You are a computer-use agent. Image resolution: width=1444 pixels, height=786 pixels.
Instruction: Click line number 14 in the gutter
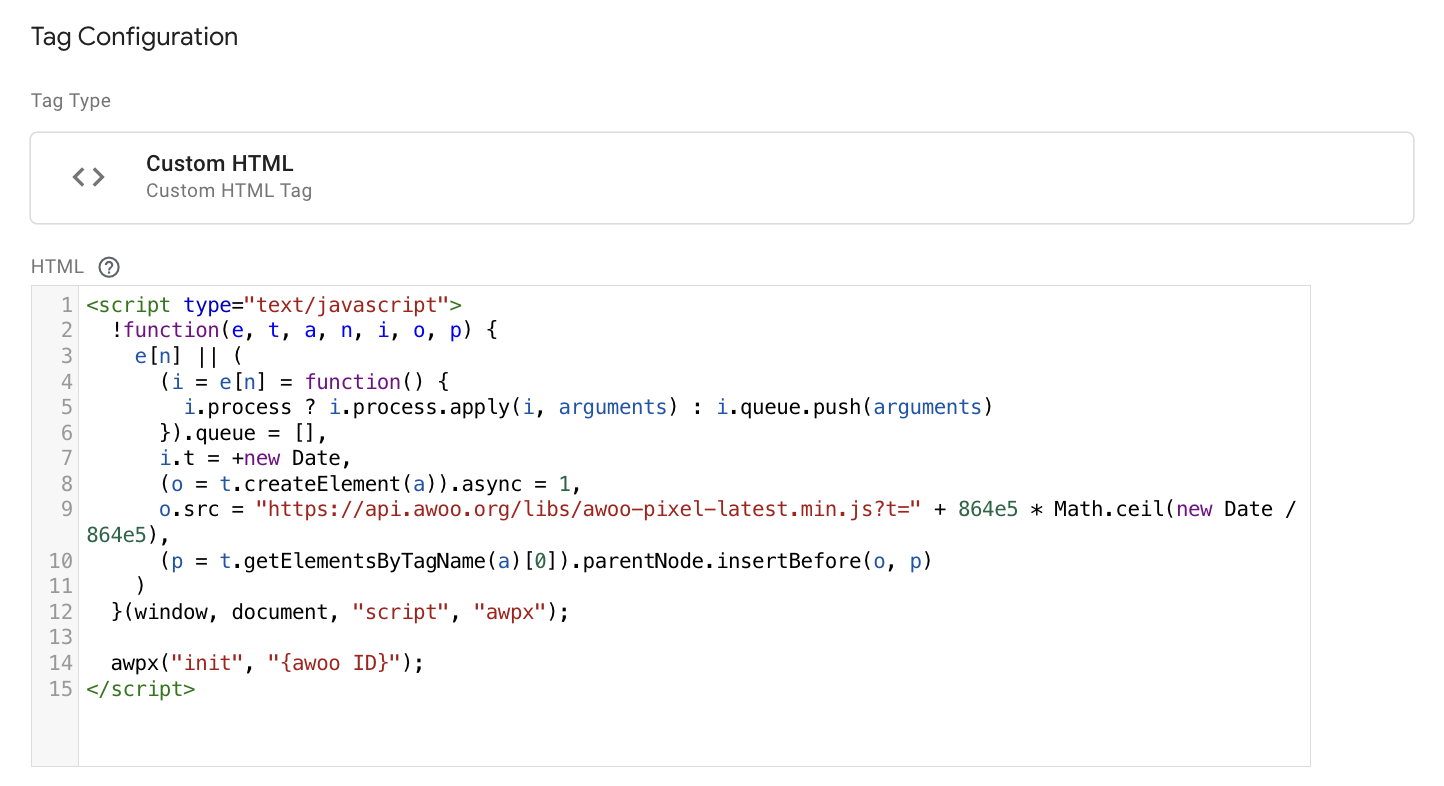tap(60, 662)
